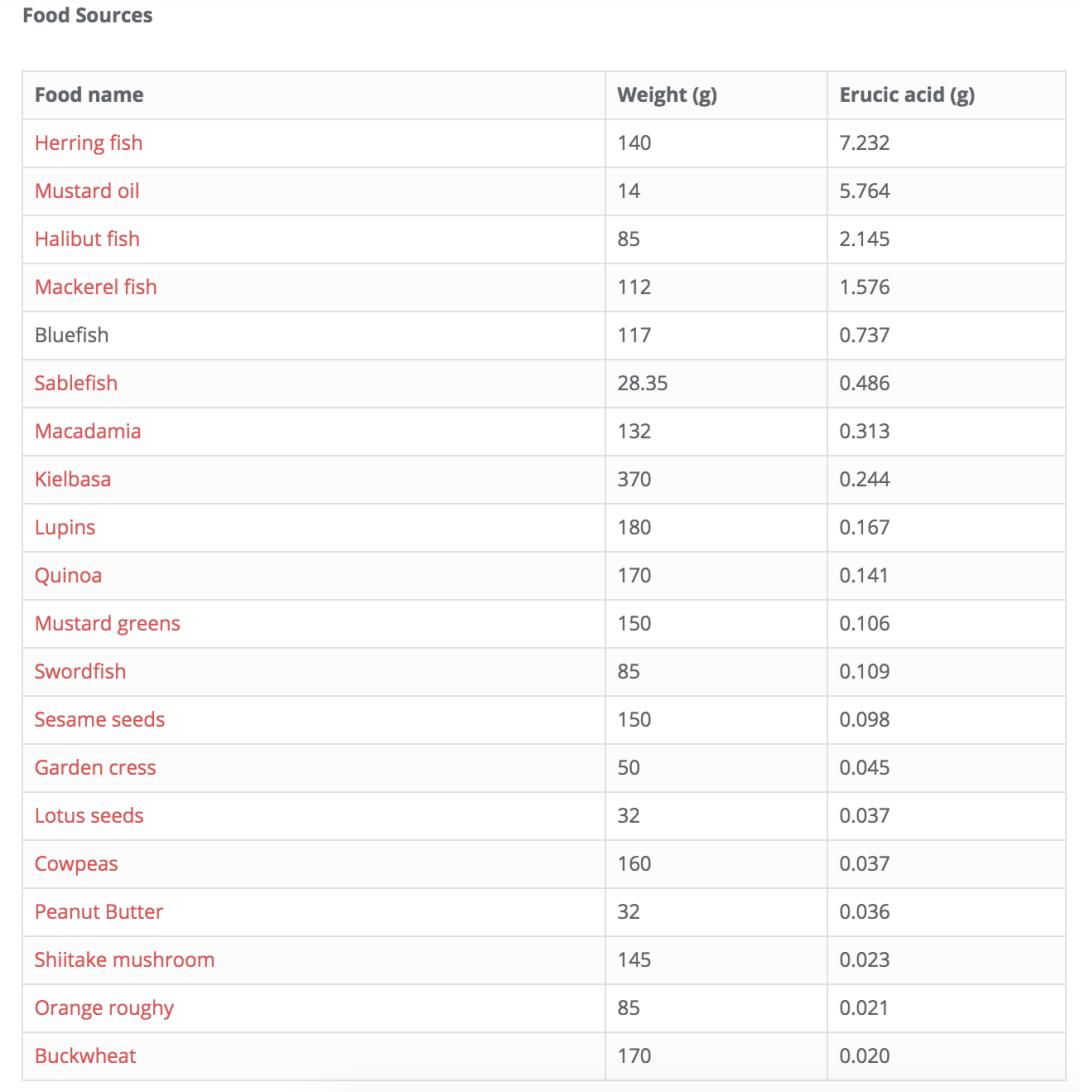Screen dimensions: 1080x1092
Task: Open the Lupins link
Action: (x=65, y=527)
